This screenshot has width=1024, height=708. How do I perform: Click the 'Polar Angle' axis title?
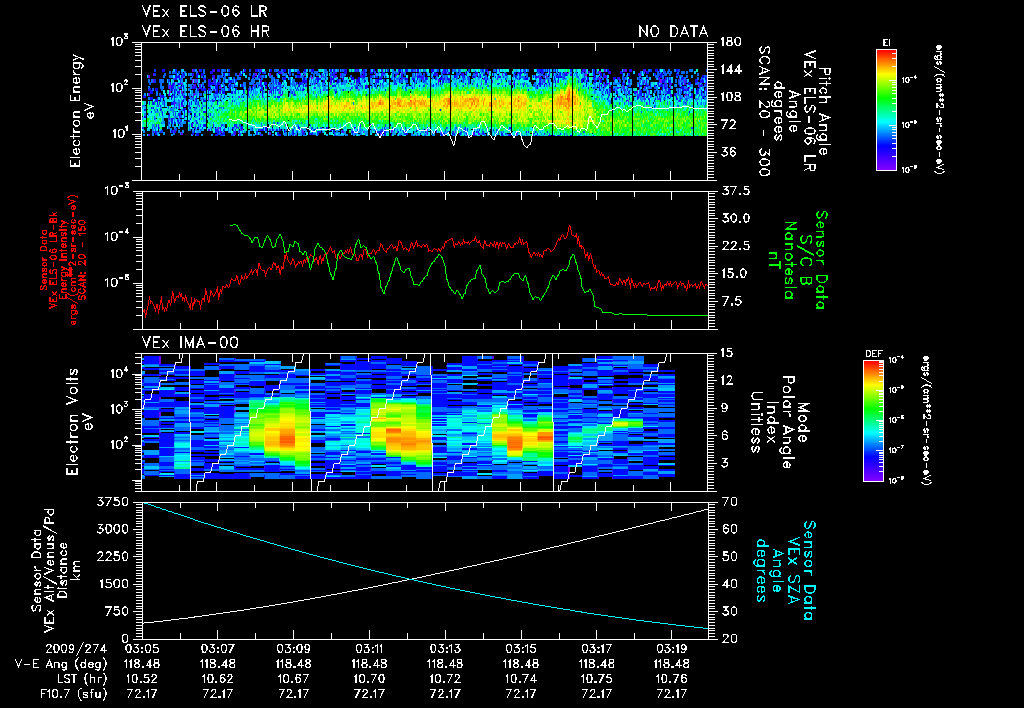787,422
